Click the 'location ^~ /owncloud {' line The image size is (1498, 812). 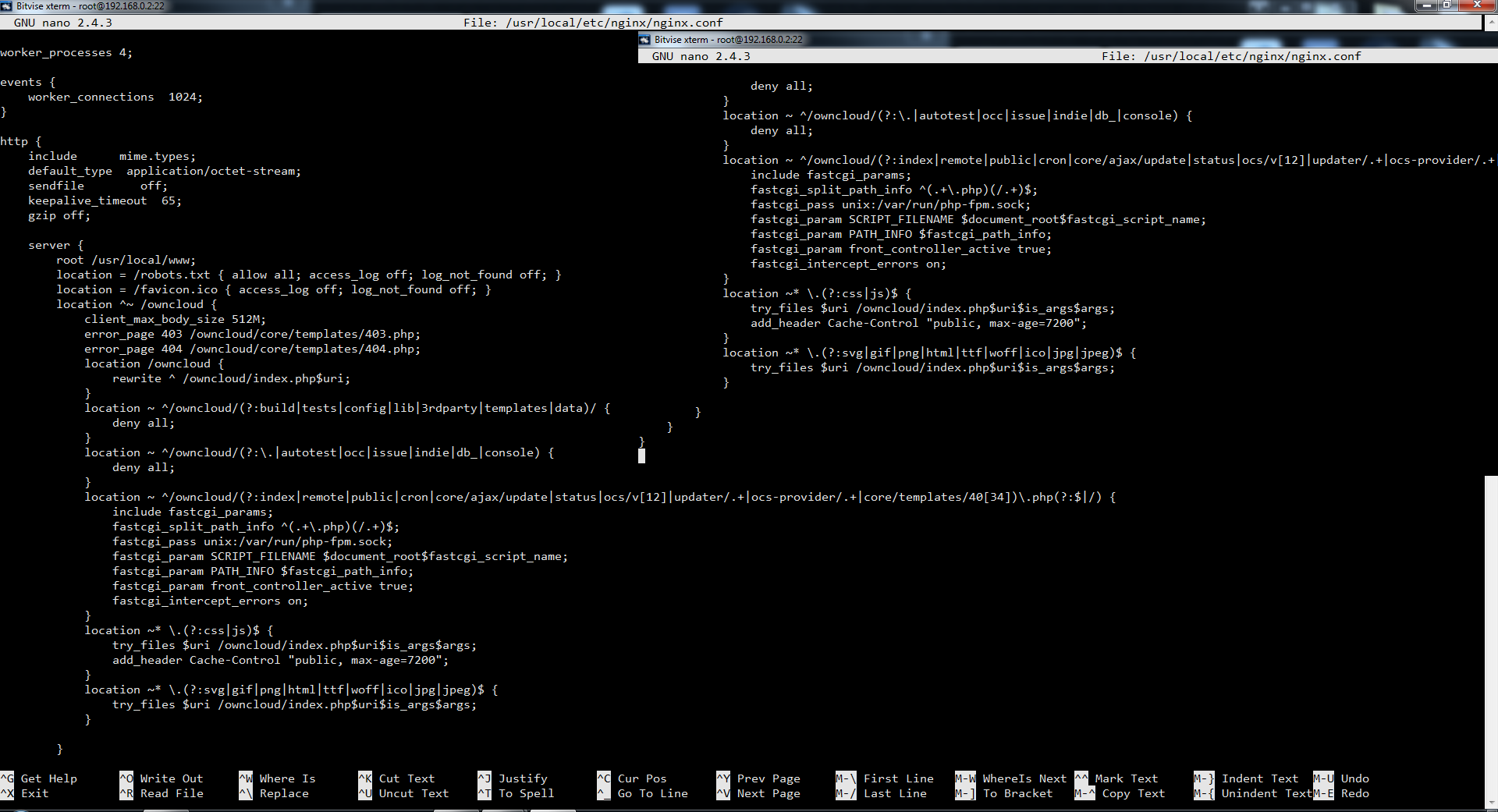tap(137, 304)
